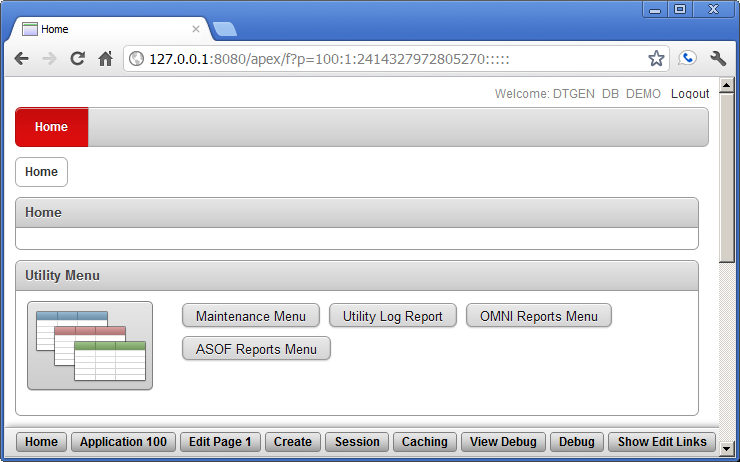Select the red Home navigation tab
The image size is (740, 462).
click(51, 127)
